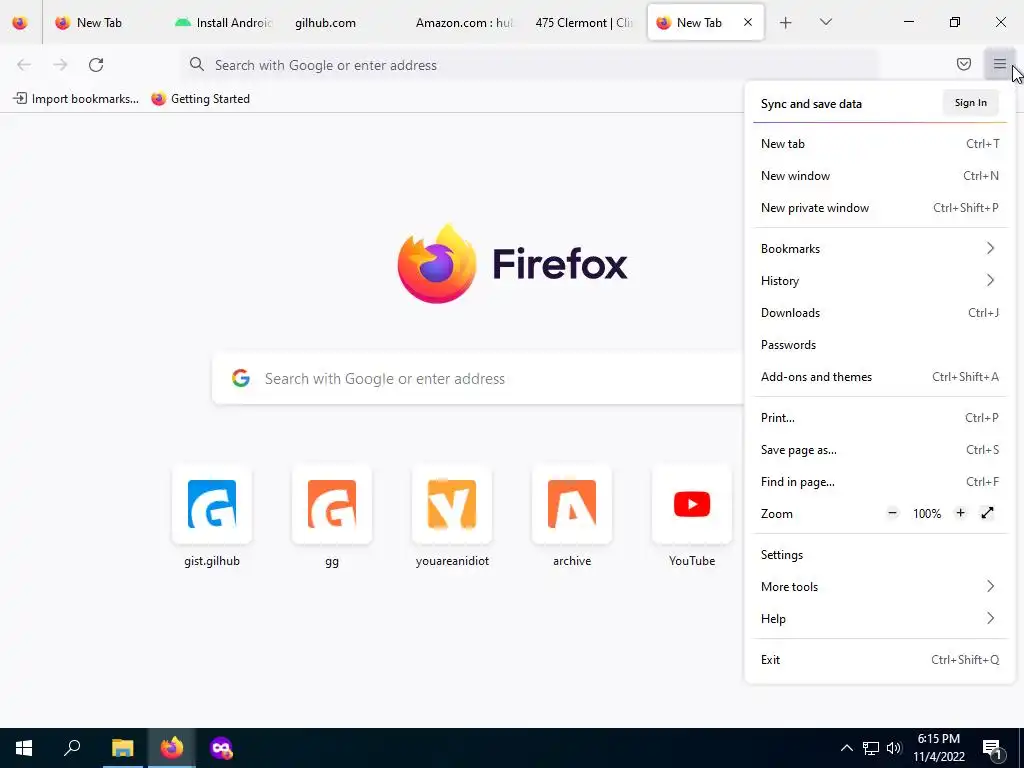1024x768 pixels.
Task: Click the Firefox taskbar icon
Action: [172, 748]
